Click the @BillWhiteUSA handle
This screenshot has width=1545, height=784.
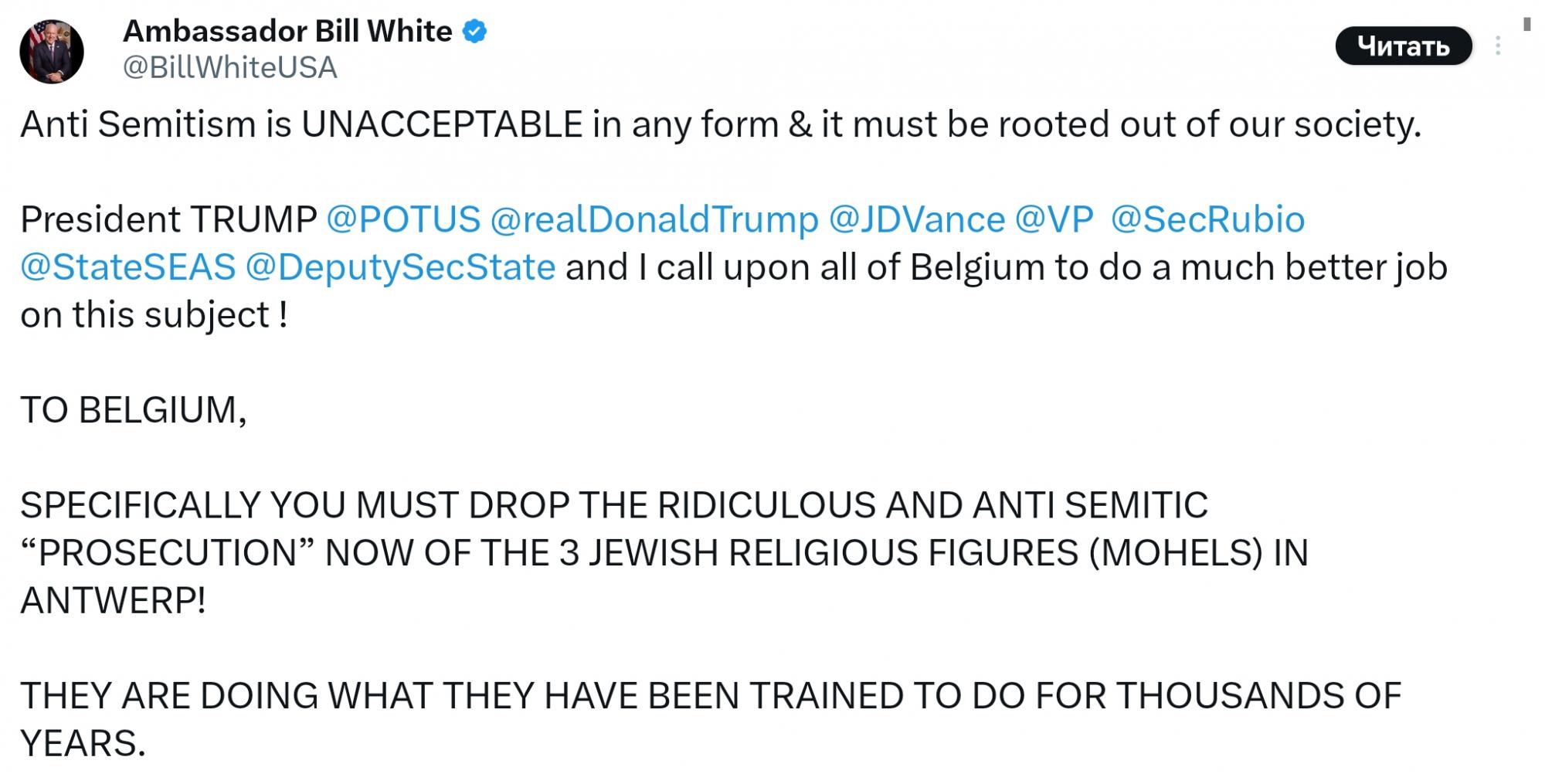(230, 68)
